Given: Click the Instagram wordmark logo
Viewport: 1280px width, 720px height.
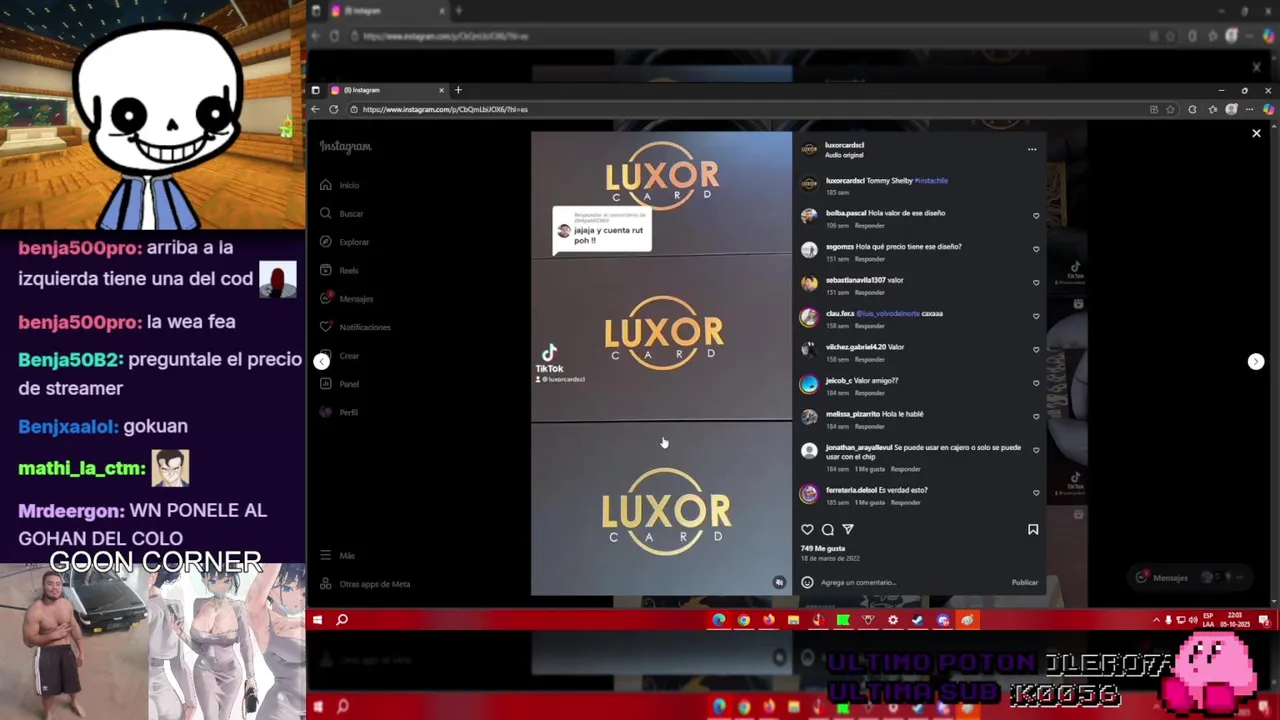Looking at the screenshot, I should click(x=345, y=147).
